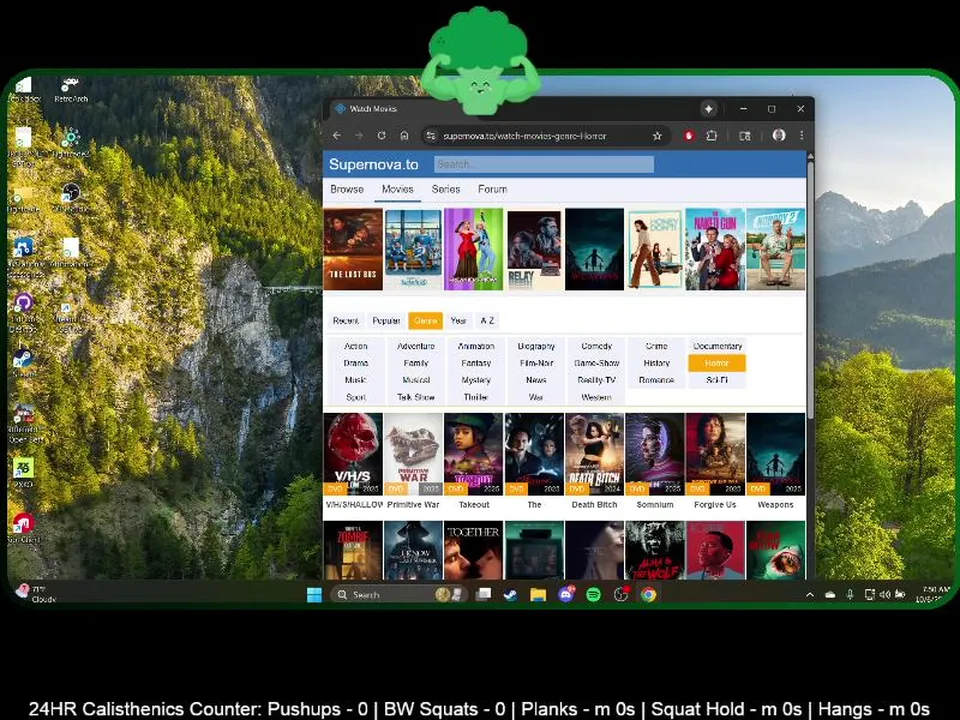Choose the Thriller genre
Screen dimensions: 960x720
(476, 397)
